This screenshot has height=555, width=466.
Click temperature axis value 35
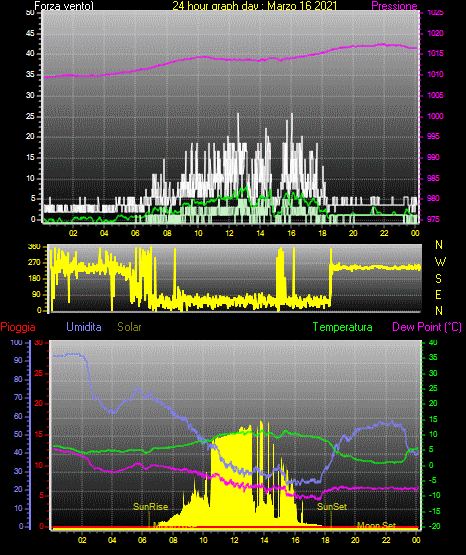tap(433, 357)
